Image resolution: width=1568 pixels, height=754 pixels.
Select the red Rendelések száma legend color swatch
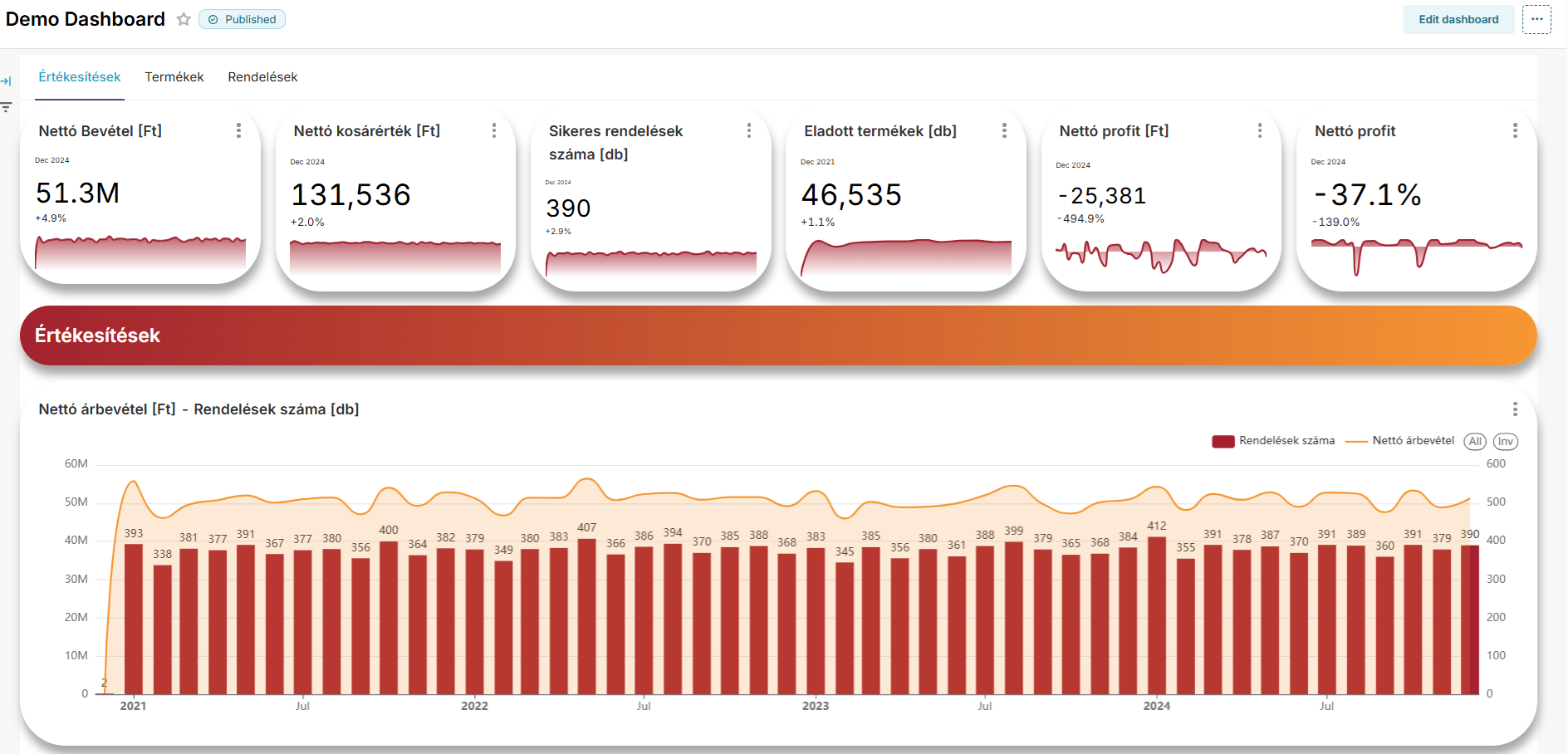(1222, 441)
